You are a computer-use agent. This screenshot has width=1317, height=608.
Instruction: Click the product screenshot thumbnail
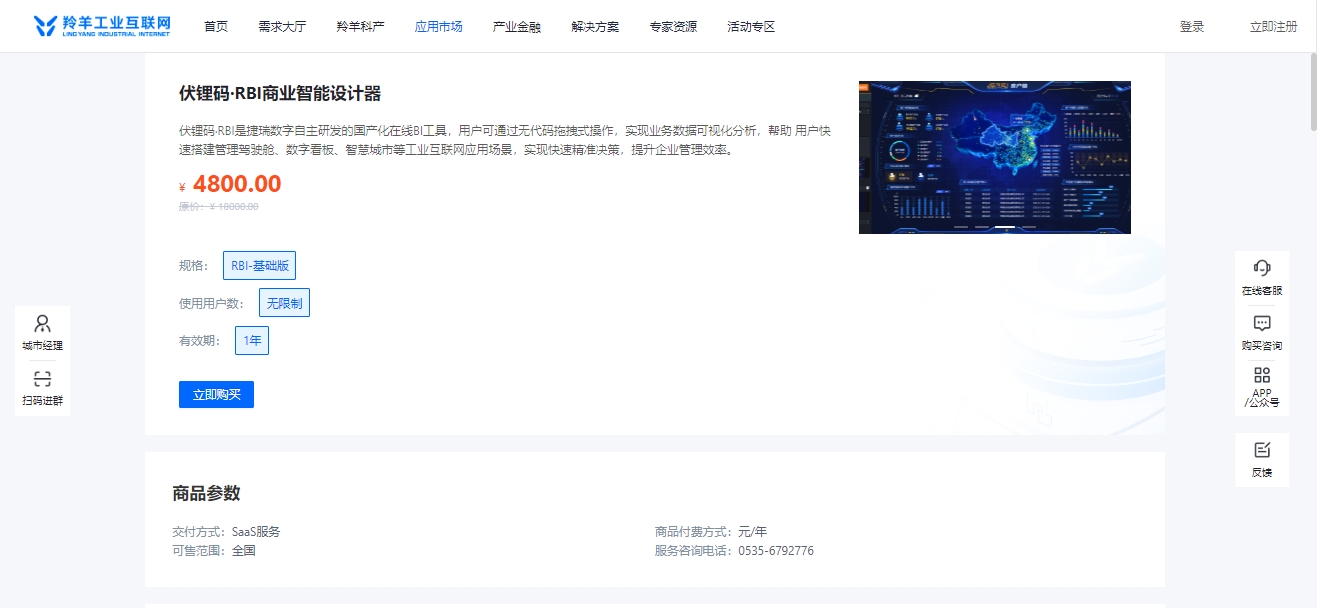(x=994, y=156)
